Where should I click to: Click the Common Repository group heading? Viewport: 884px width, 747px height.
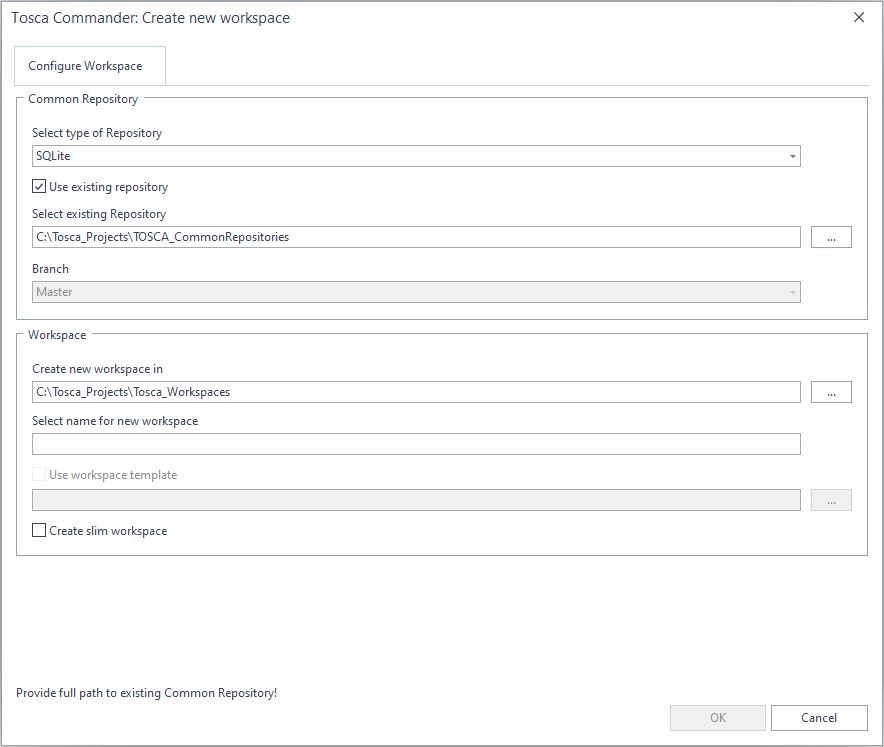83,99
